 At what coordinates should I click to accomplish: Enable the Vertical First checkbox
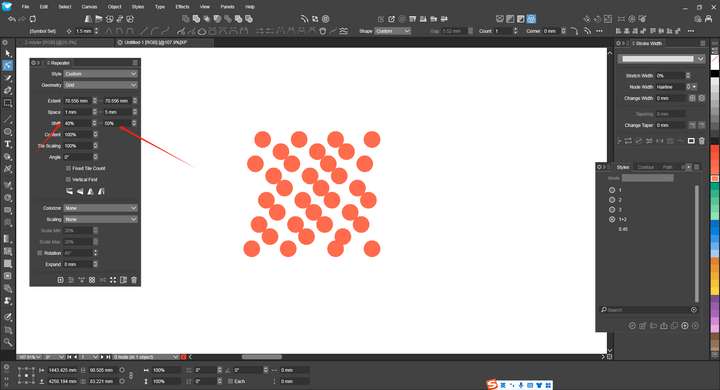pos(68,179)
